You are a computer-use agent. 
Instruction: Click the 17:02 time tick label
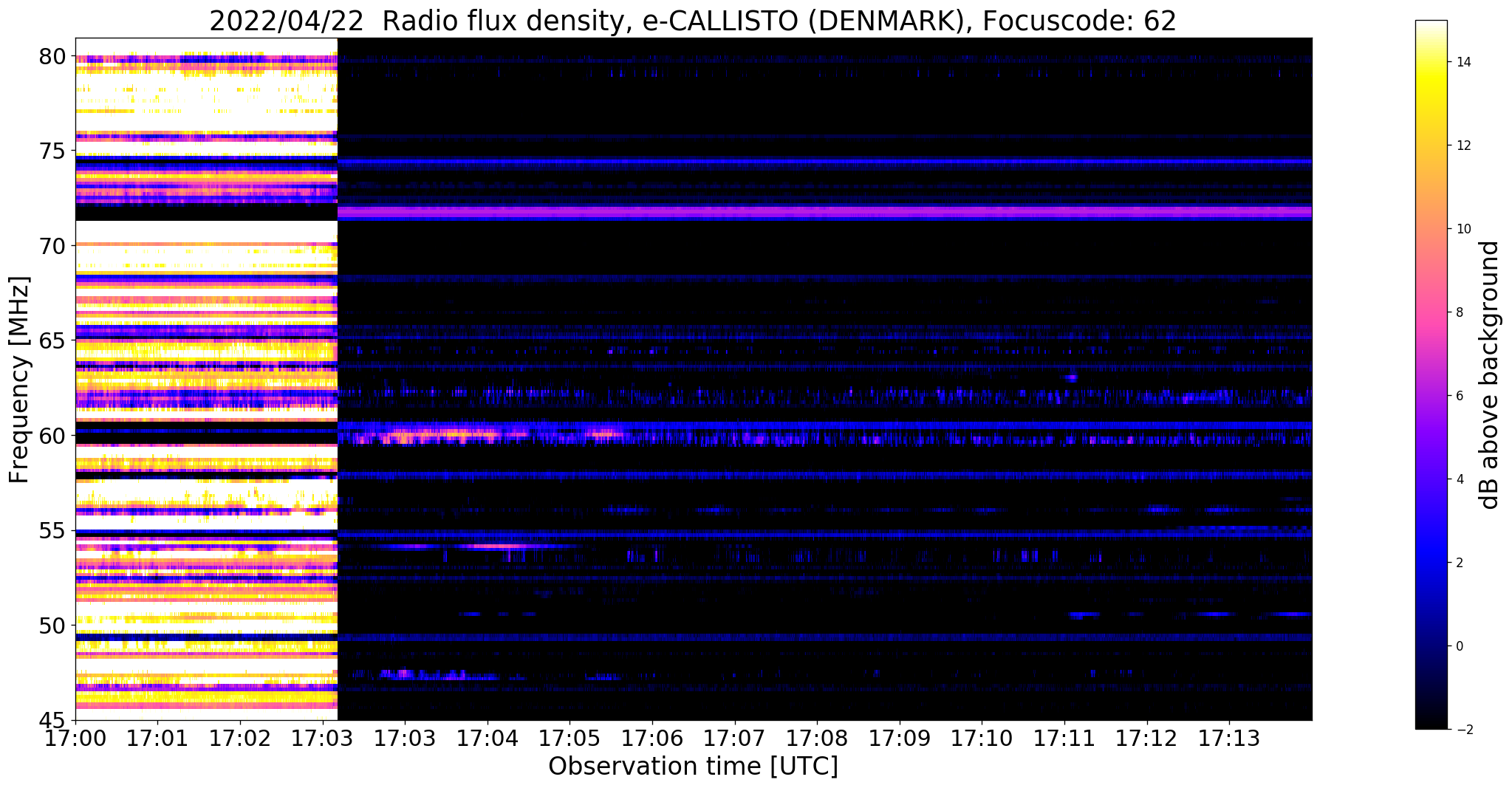pyautogui.click(x=240, y=739)
